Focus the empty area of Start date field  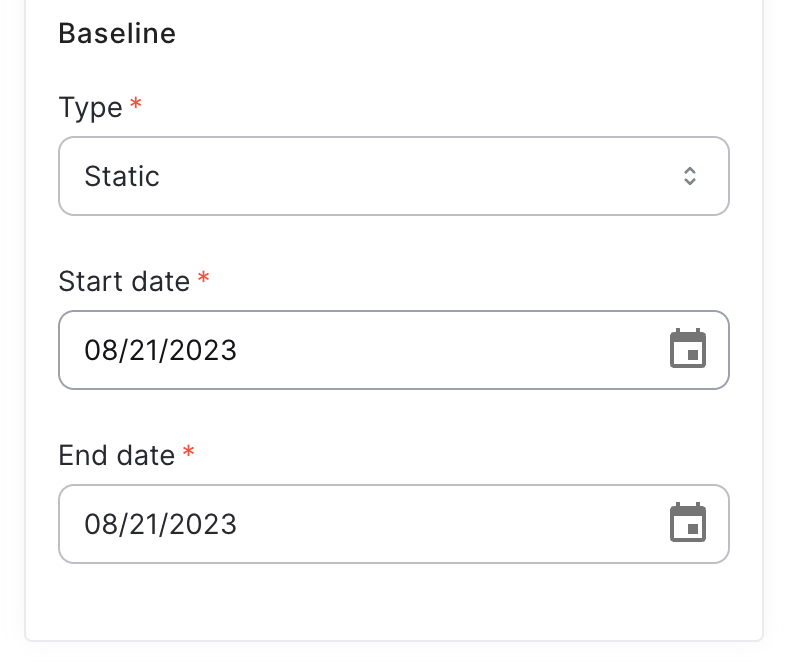click(x=451, y=350)
